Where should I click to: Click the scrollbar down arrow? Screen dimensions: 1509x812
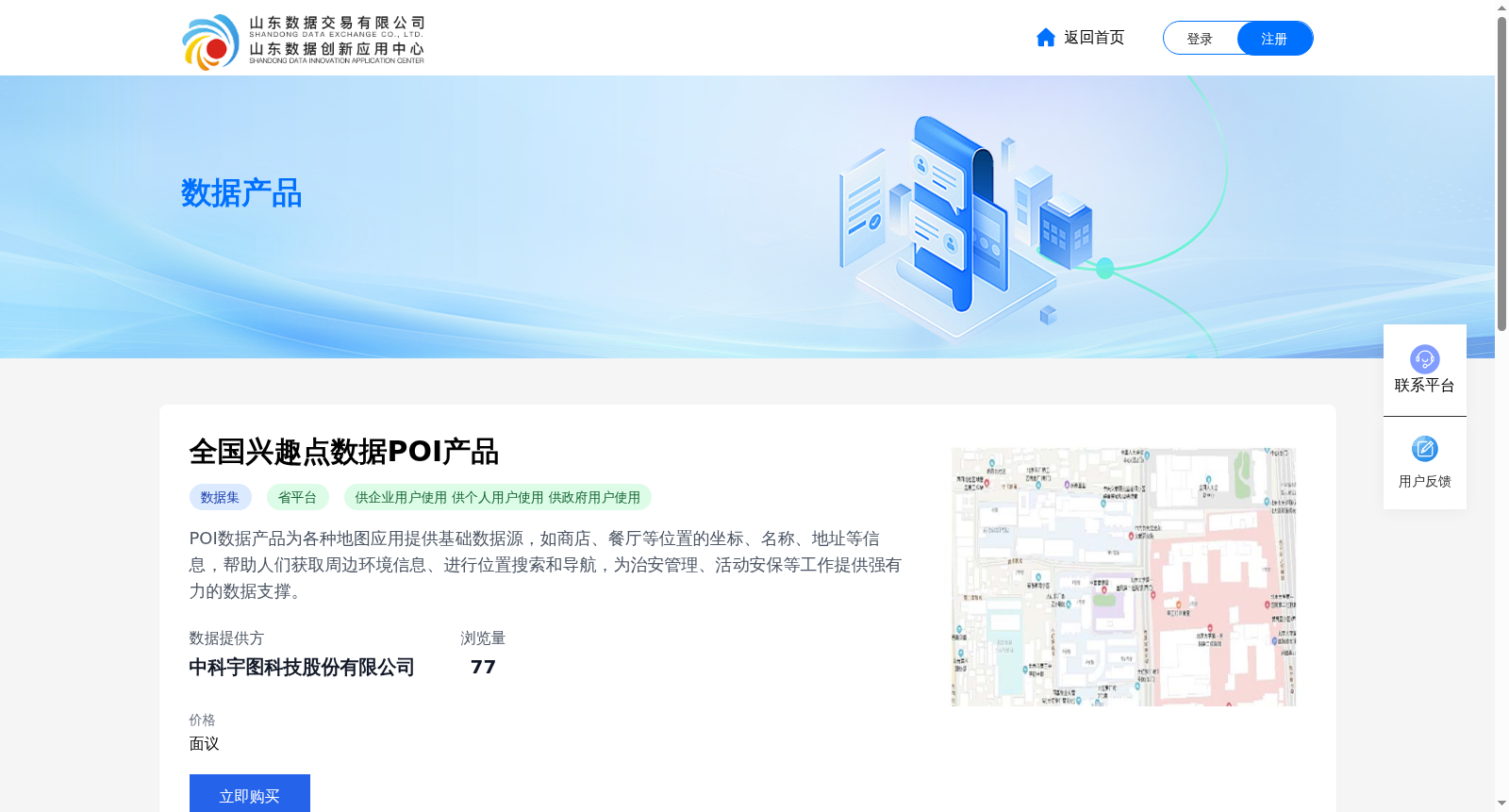click(x=1501, y=804)
